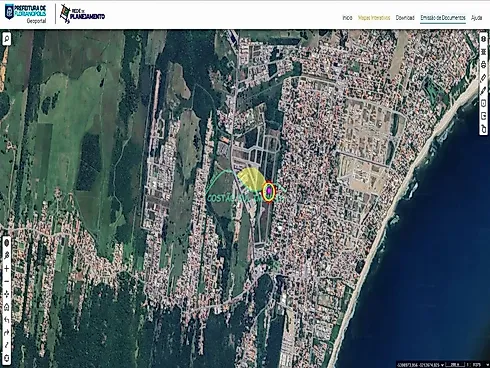
Task: Open the Ajuda menu item
Action: (476, 18)
